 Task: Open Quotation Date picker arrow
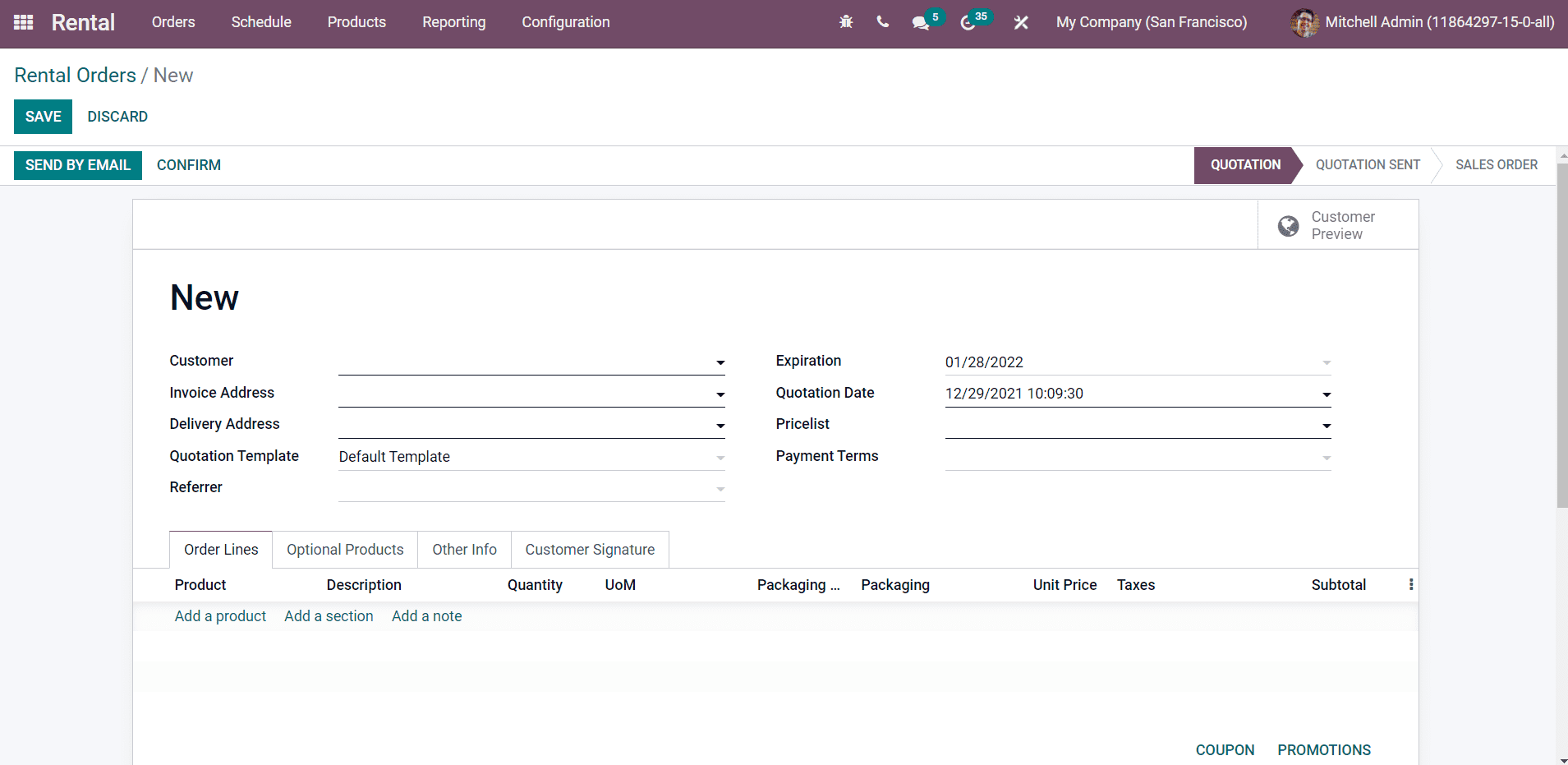click(1327, 394)
